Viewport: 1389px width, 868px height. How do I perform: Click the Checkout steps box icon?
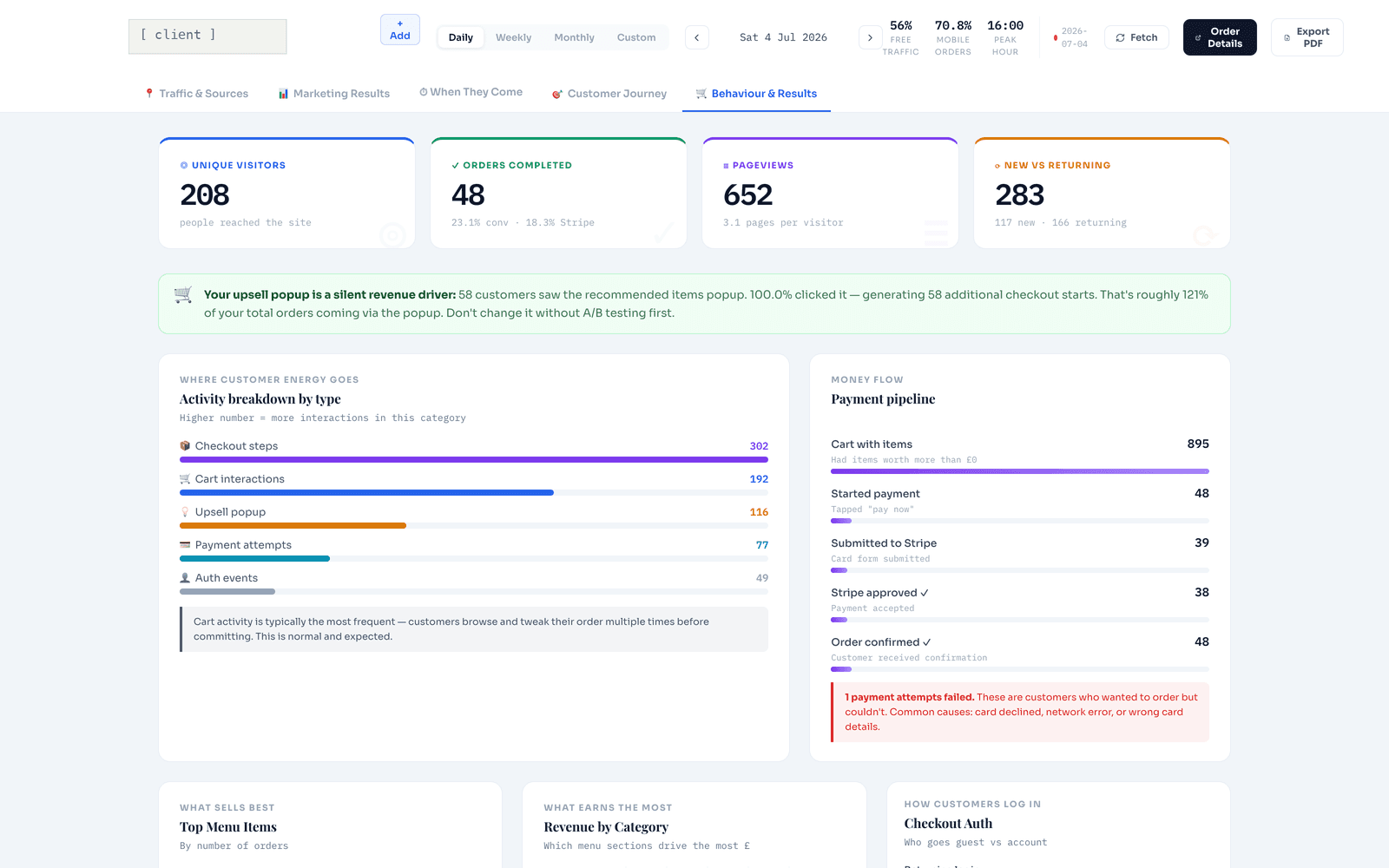(185, 446)
